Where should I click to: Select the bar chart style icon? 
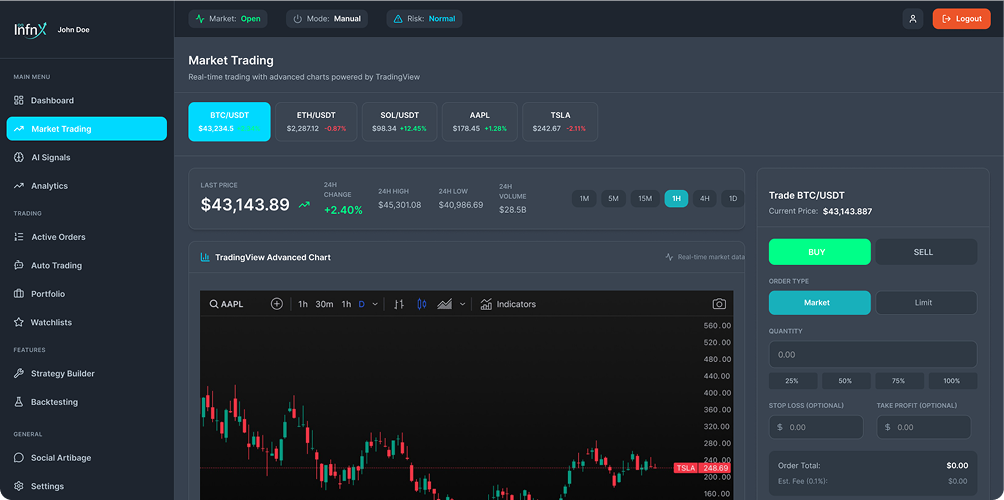pyautogui.click(x=399, y=304)
